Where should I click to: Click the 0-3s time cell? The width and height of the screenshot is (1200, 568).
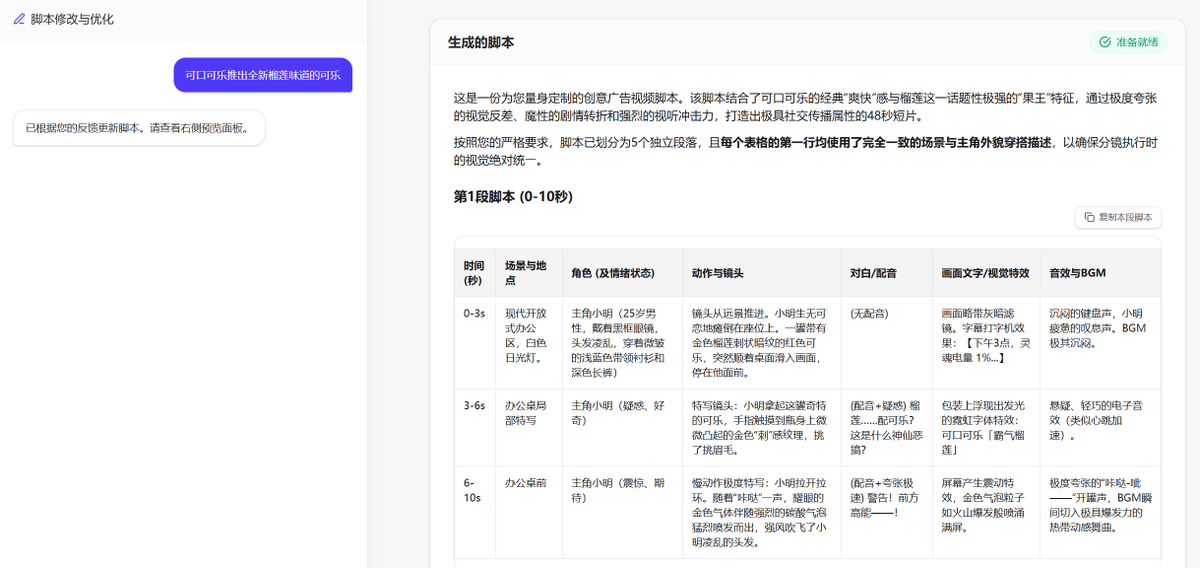coord(474,342)
